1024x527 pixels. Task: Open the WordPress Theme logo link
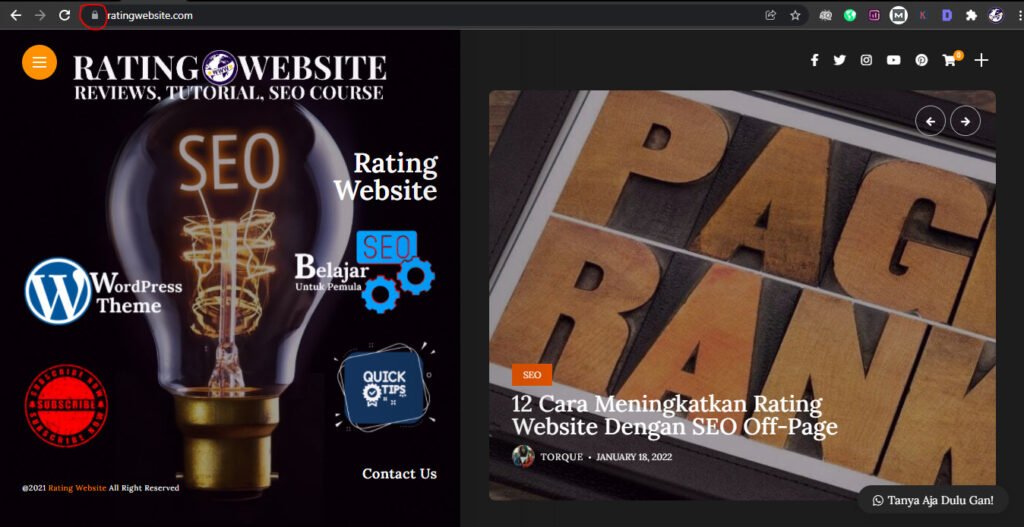coord(103,291)
